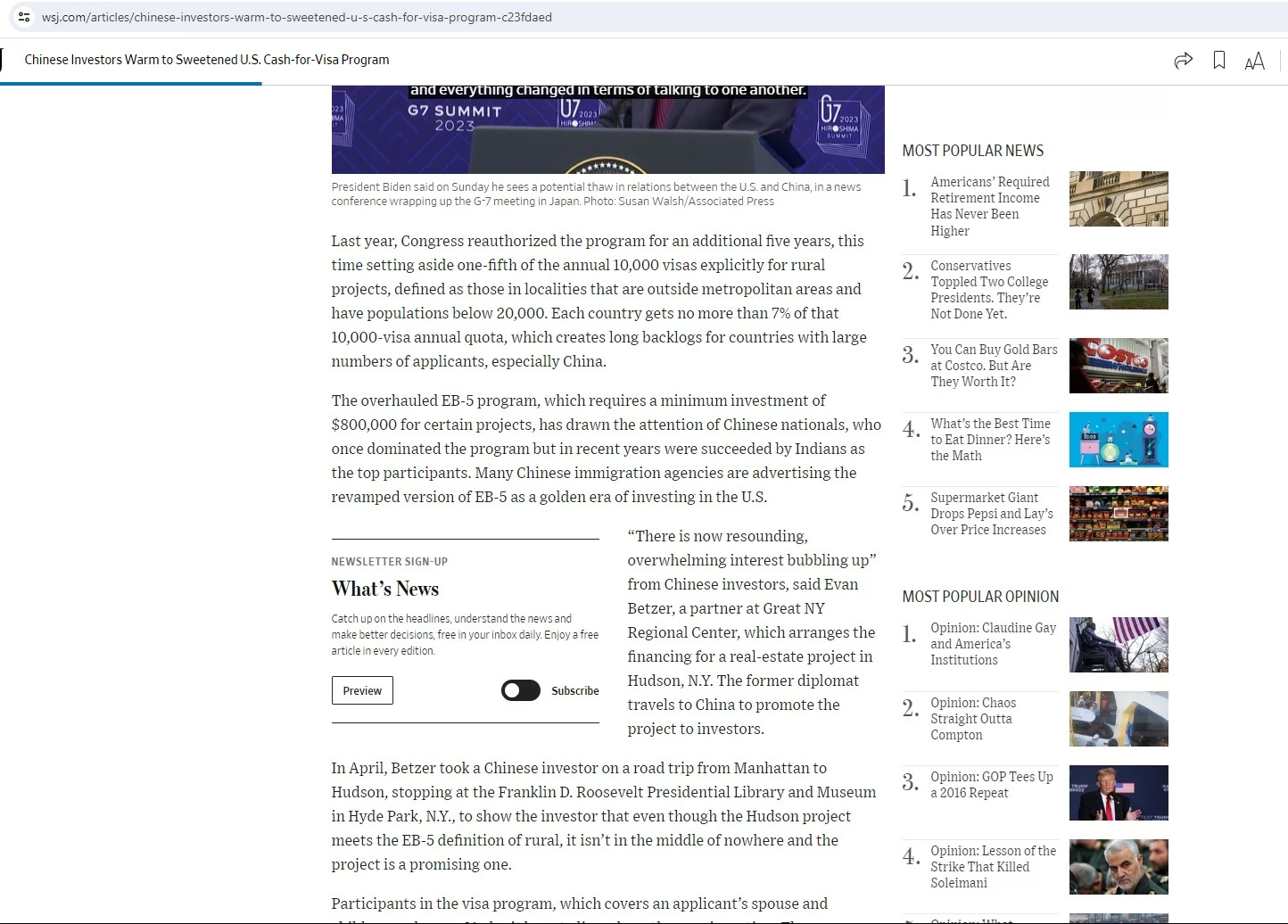Click paragraph starting "The overhauled EB-5 program"
The height and width of the screenshot is (924, 1288).
pyautogui.click(x=607, y=449)
